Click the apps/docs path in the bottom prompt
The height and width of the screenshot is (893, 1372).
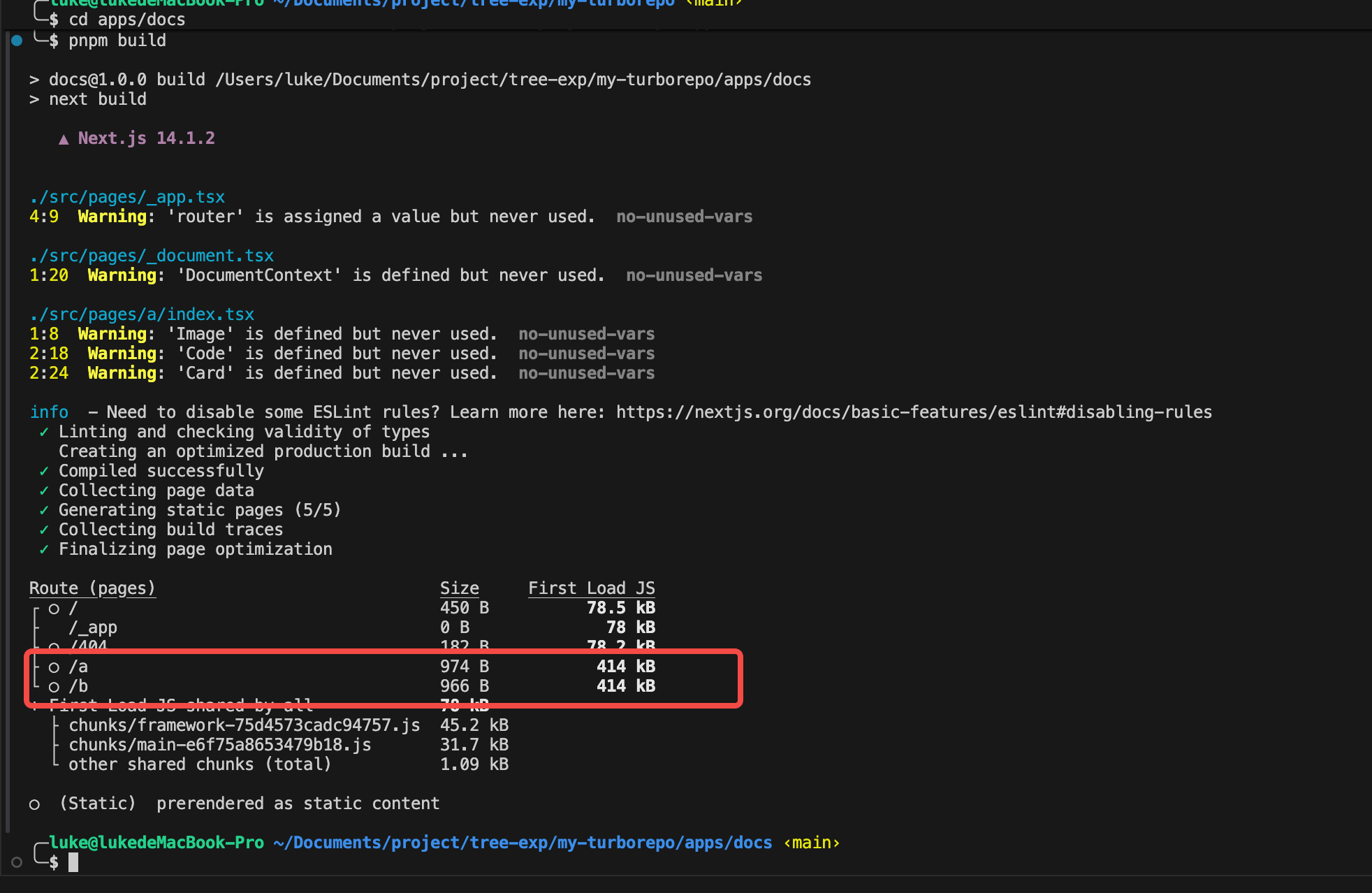(x=728, y=843)
